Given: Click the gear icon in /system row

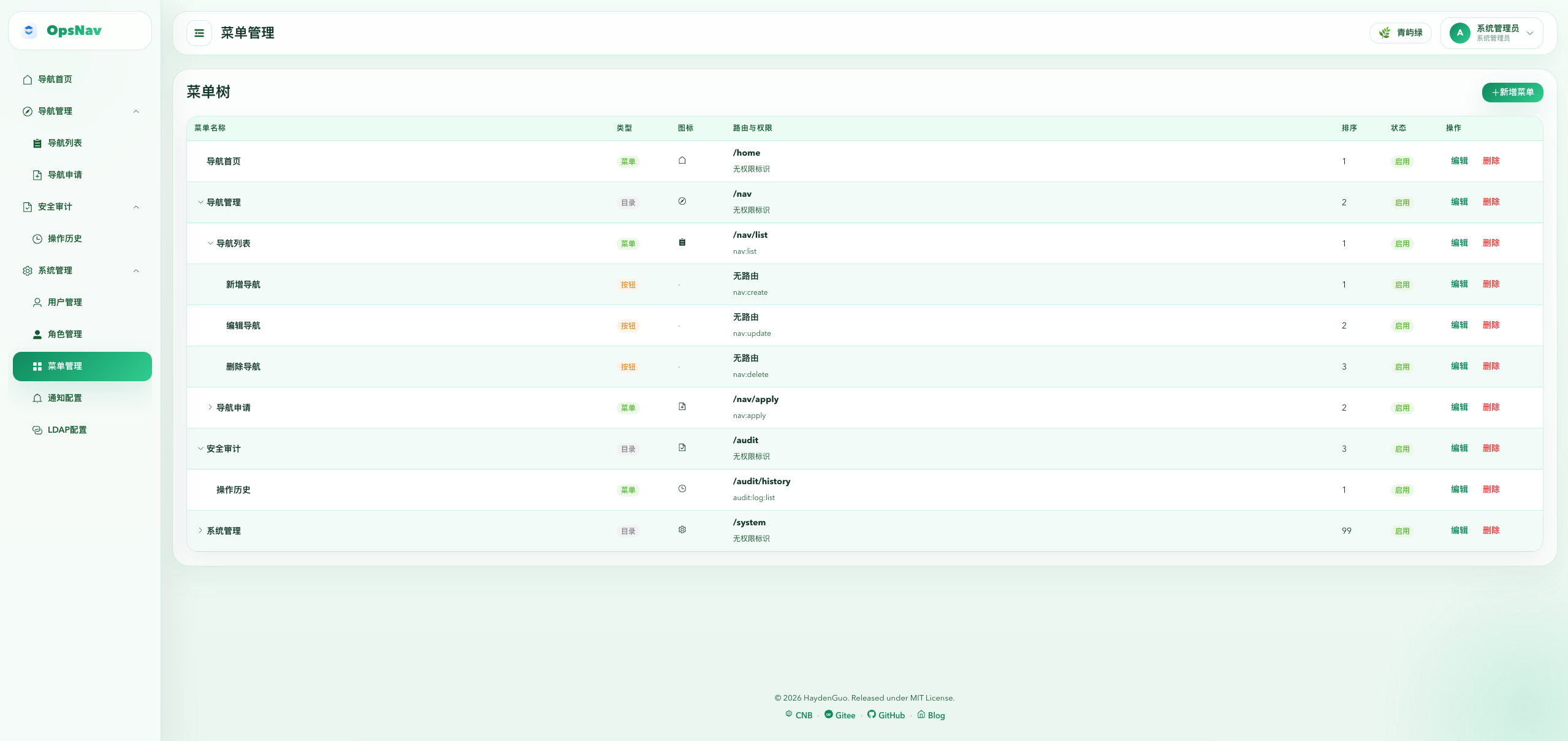Looking at the screenshot, I should (x=682, y=530).
